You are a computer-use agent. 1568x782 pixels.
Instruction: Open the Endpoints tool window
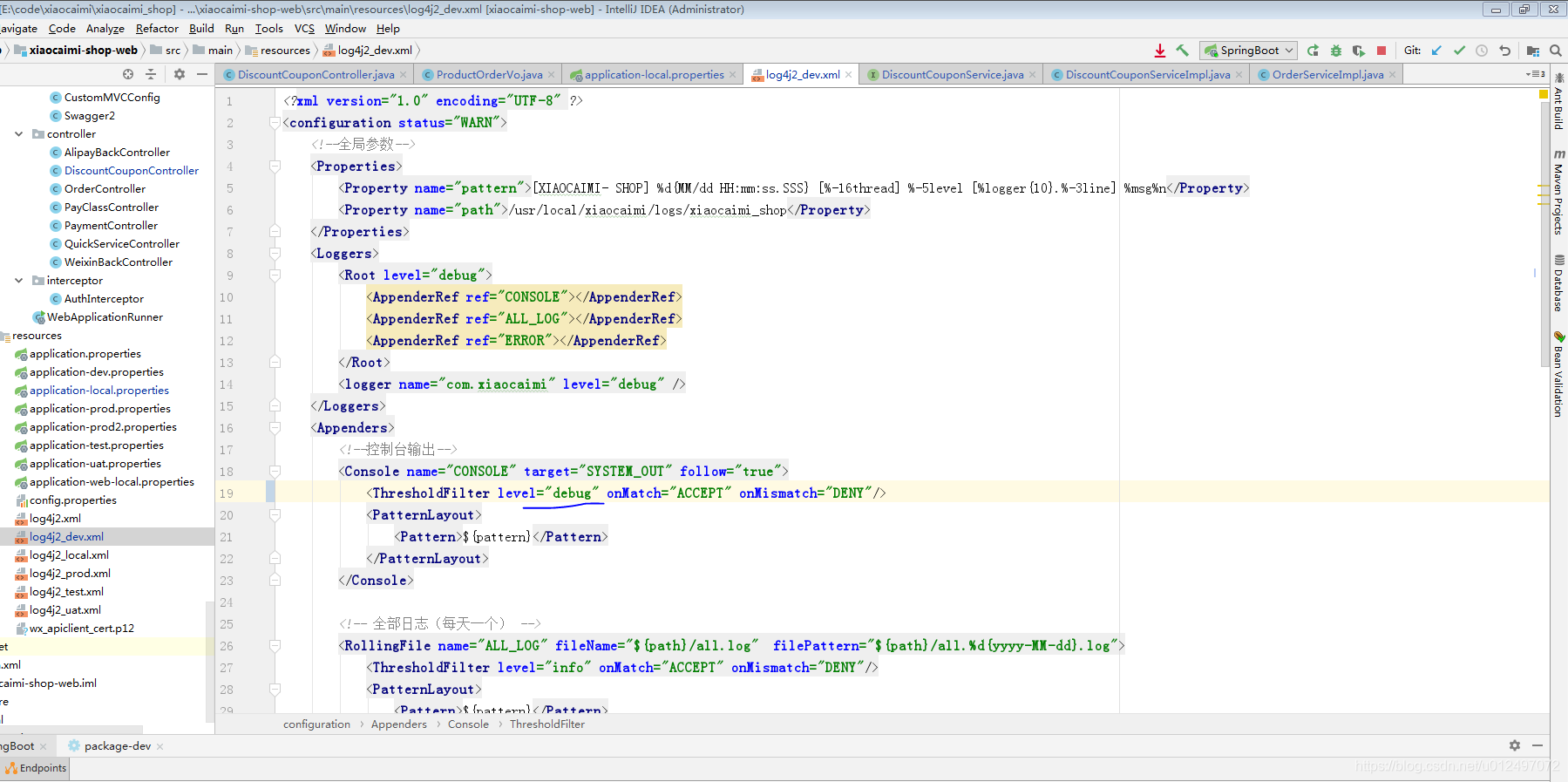[x=36, y=768]
